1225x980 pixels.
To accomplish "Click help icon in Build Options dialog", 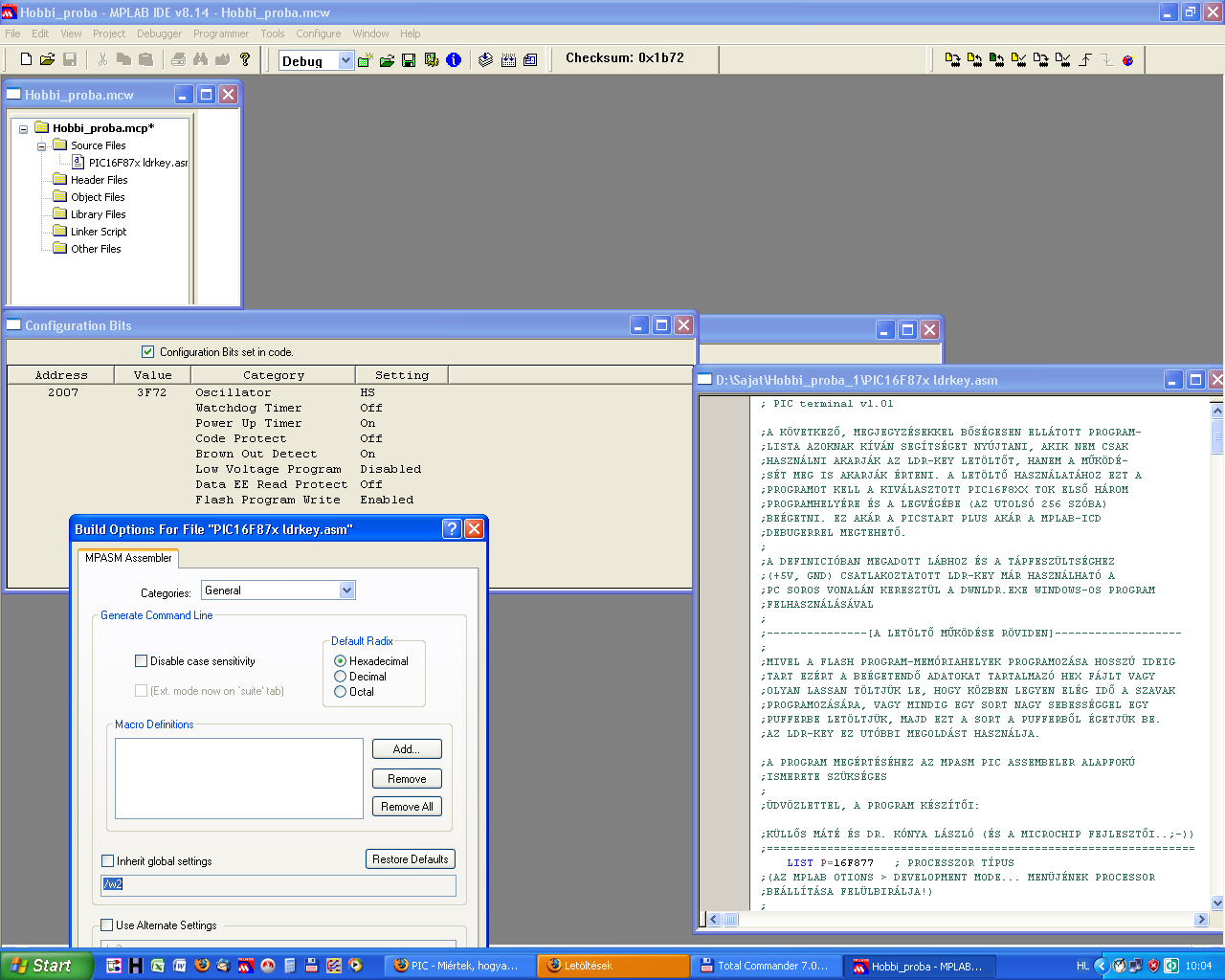I will tap(452, 529).
